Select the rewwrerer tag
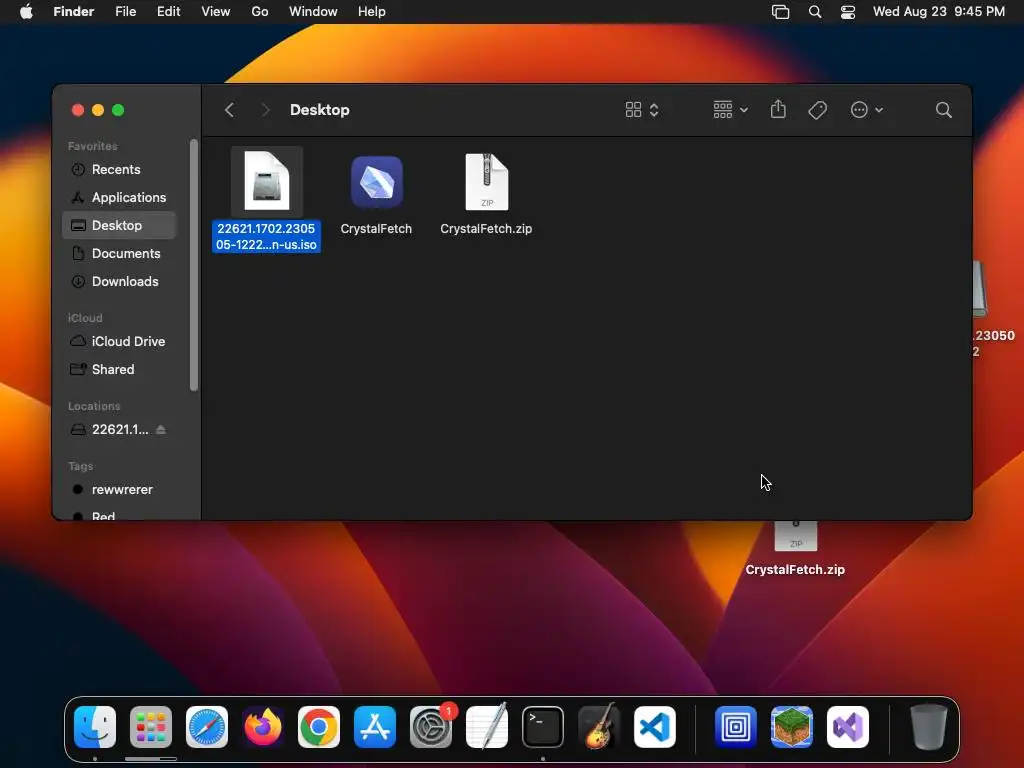Image resolution: width=1024 pixels, height=768 pixels. (119, 490)
